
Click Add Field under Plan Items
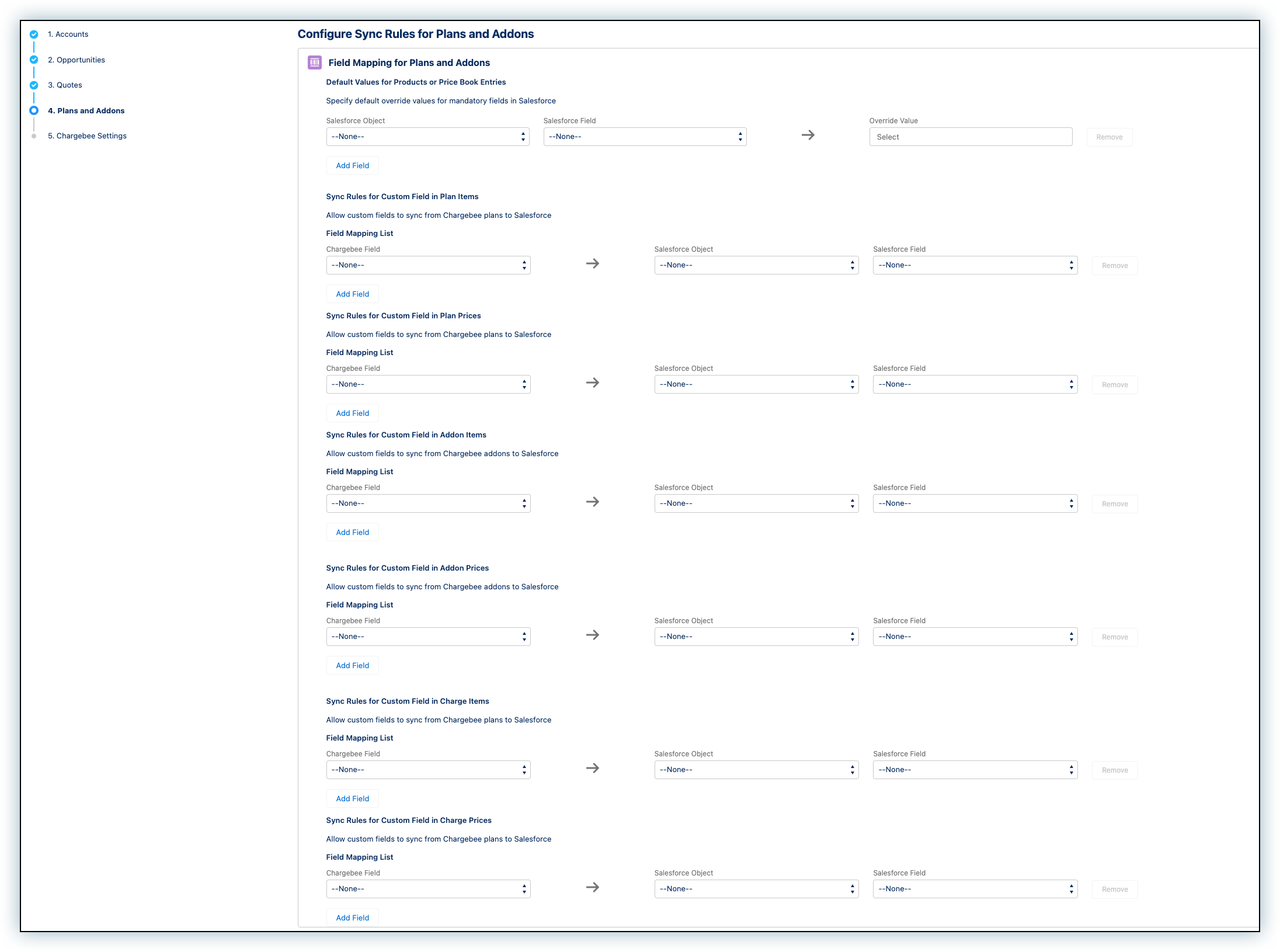pos(353,294)
